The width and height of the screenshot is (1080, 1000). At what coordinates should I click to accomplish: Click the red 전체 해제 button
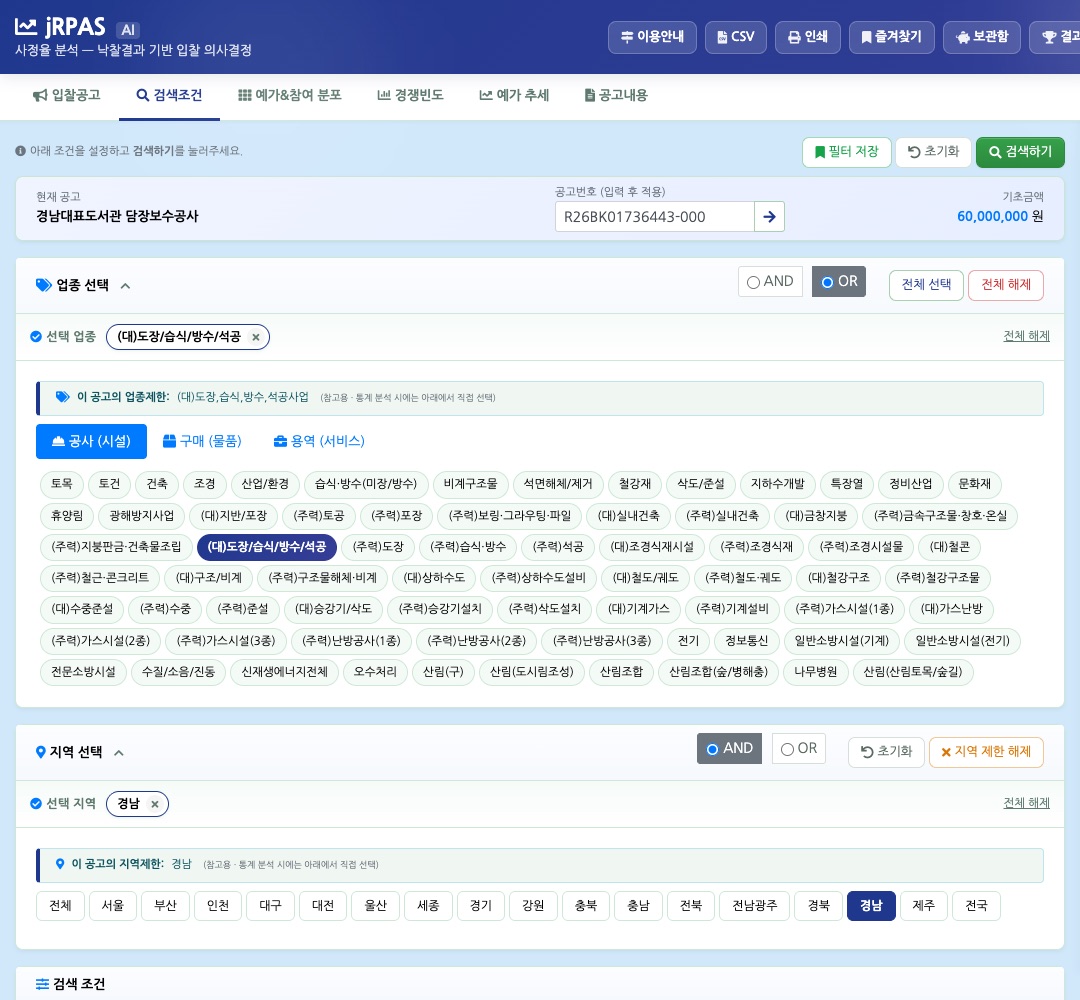click(1006, 285)
